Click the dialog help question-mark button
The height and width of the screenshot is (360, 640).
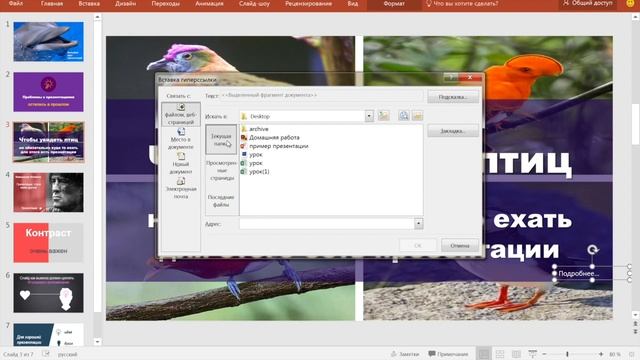(x=451, y=77)
